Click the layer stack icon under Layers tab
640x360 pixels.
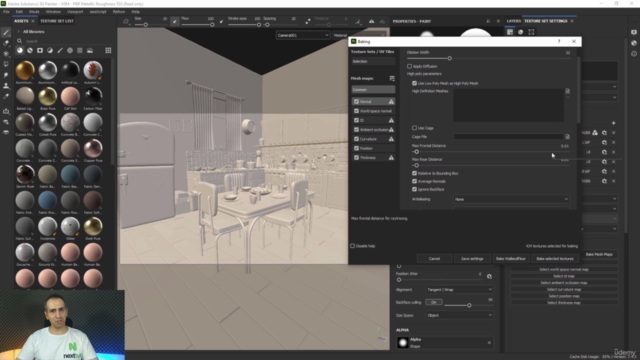(510, 32)
